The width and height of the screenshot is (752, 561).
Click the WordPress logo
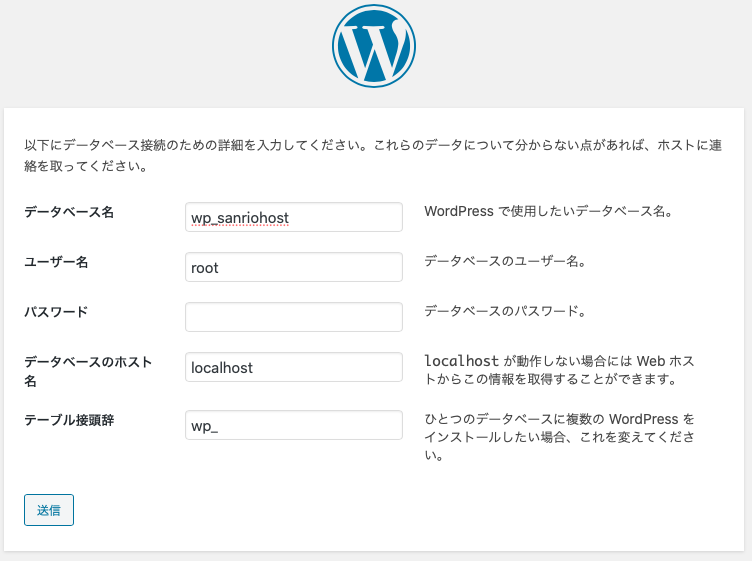pyautogui.click(x=374, y=46)
